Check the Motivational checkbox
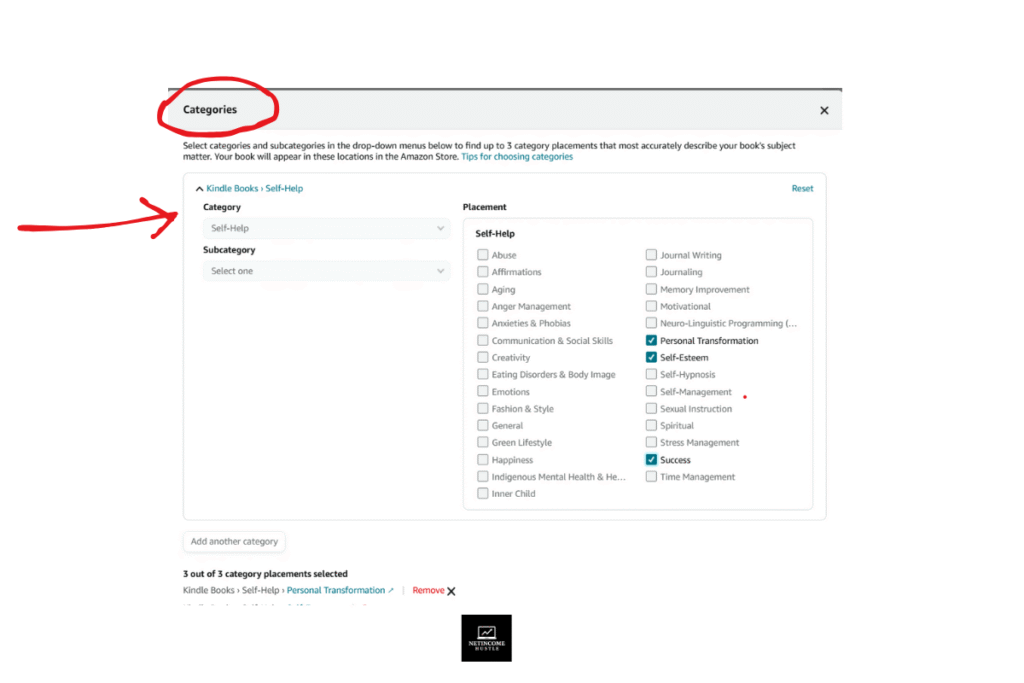 (x=651, y=306)
